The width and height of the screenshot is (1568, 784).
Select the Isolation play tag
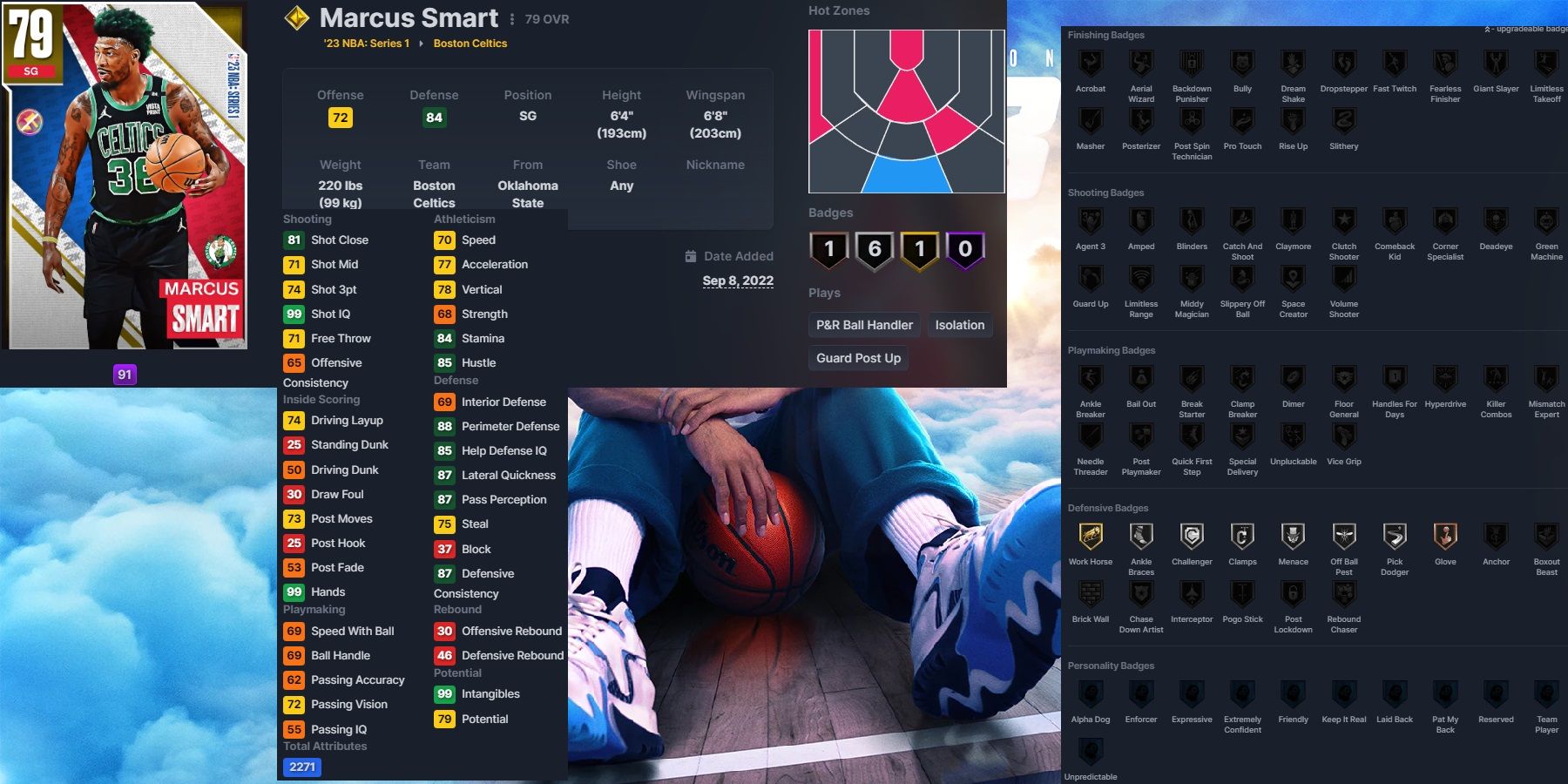[x=960, y=325]
